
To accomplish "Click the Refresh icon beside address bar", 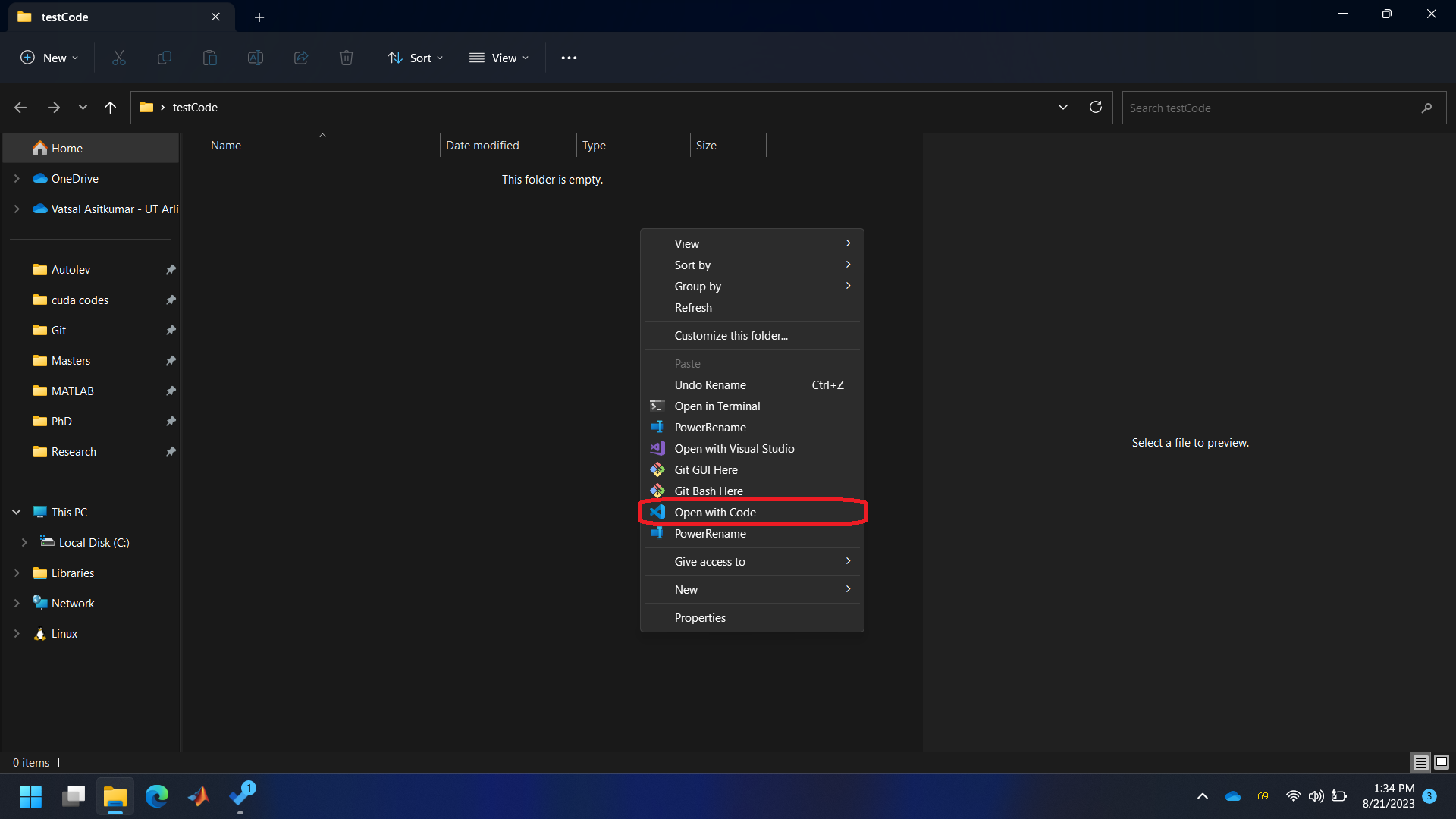I will click(x=1095, y=108).
